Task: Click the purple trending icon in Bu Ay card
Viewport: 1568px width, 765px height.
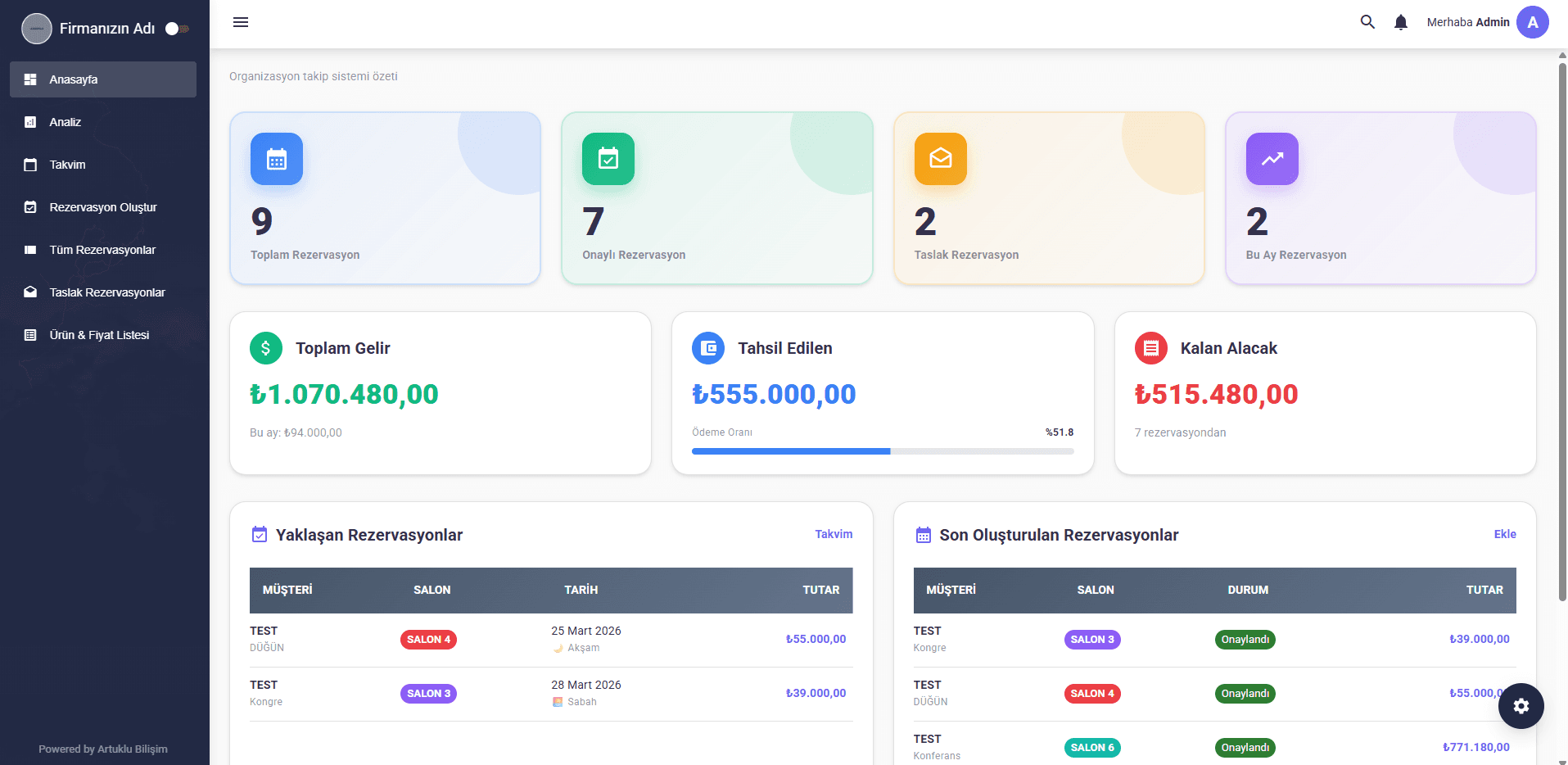Action: pos(1272,159)
